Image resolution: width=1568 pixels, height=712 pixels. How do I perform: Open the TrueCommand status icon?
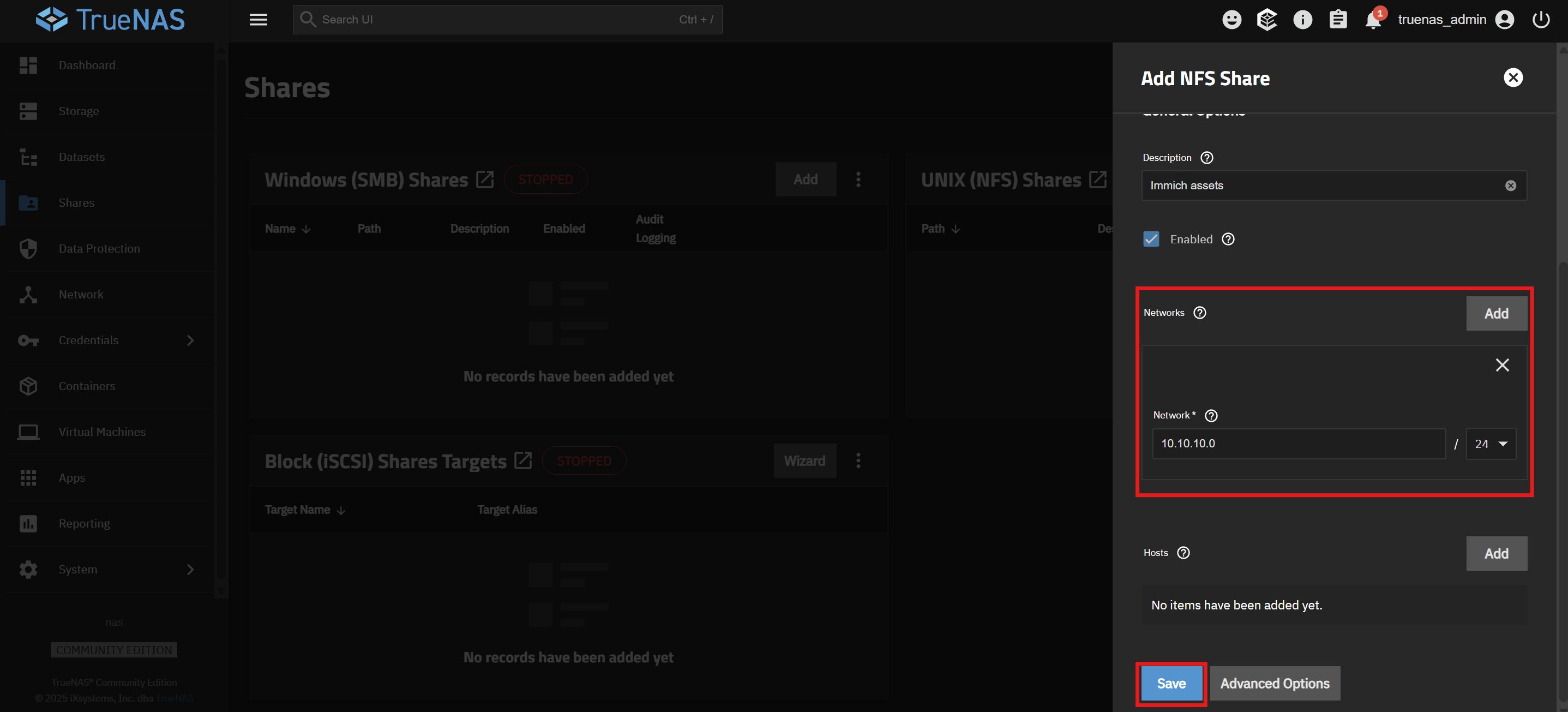[x=1267, y=20]
